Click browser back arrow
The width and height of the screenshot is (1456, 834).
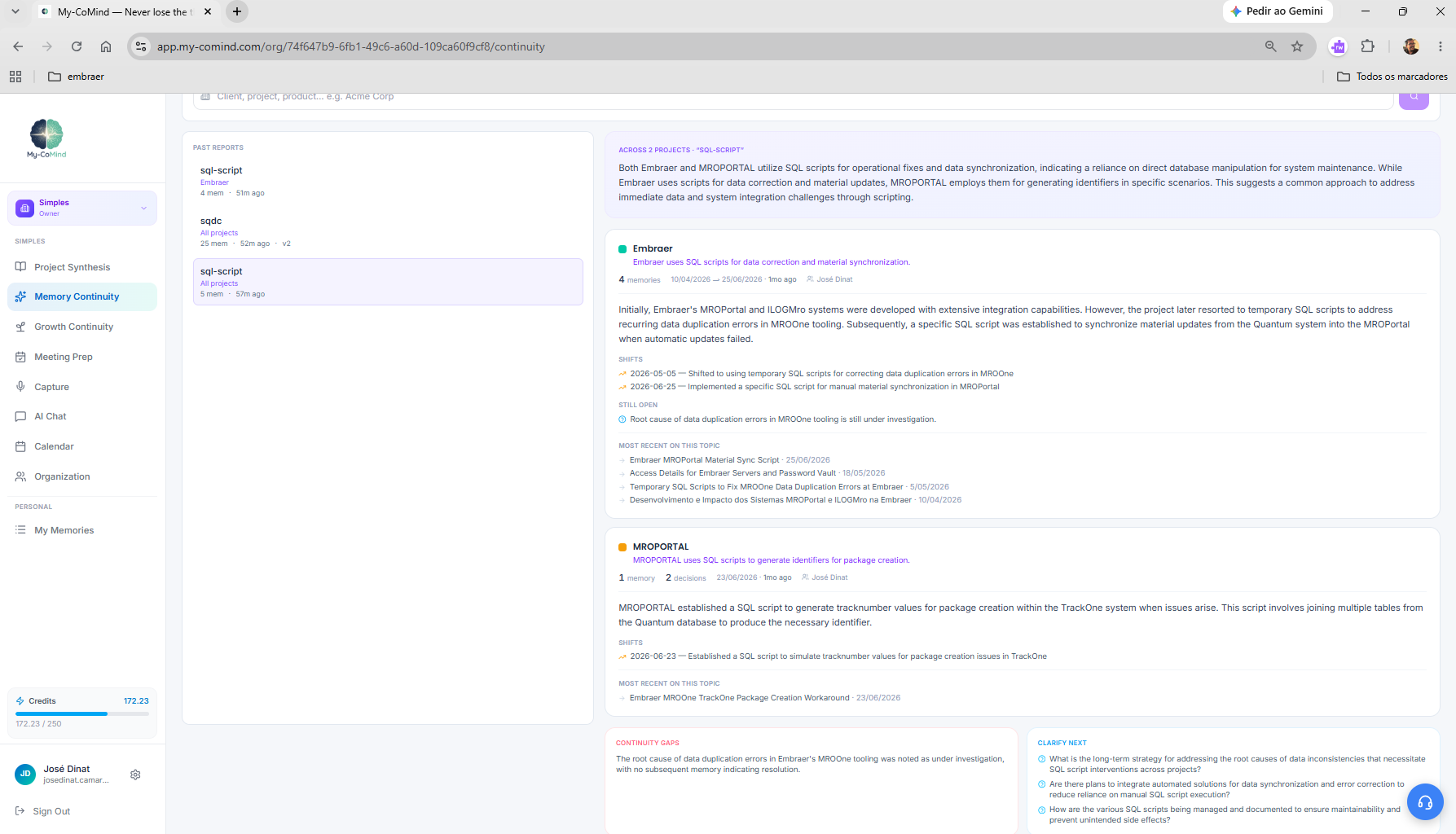coord(18,46)
